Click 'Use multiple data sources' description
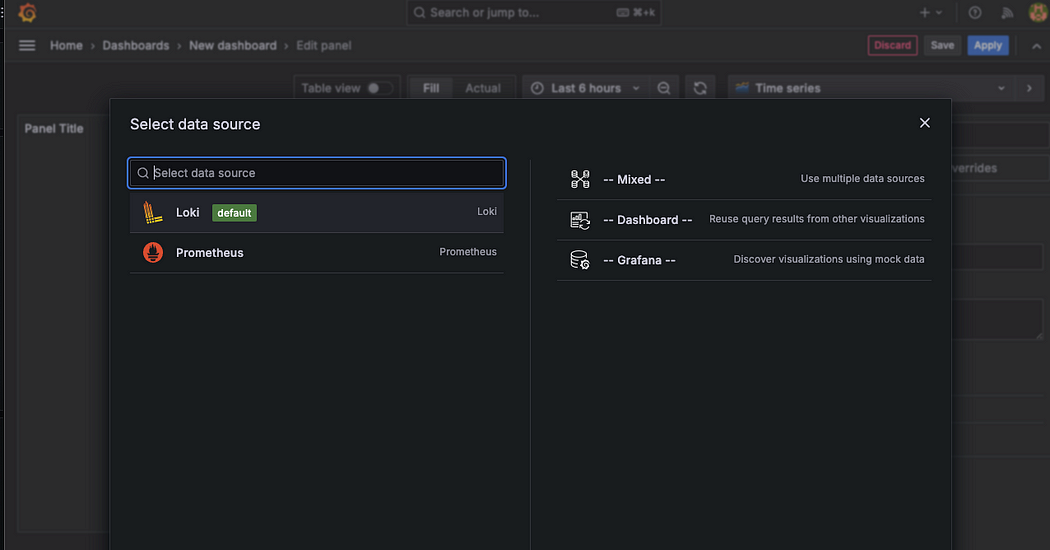The width and height of the screenshot is (1050, 550). (862, 179)
